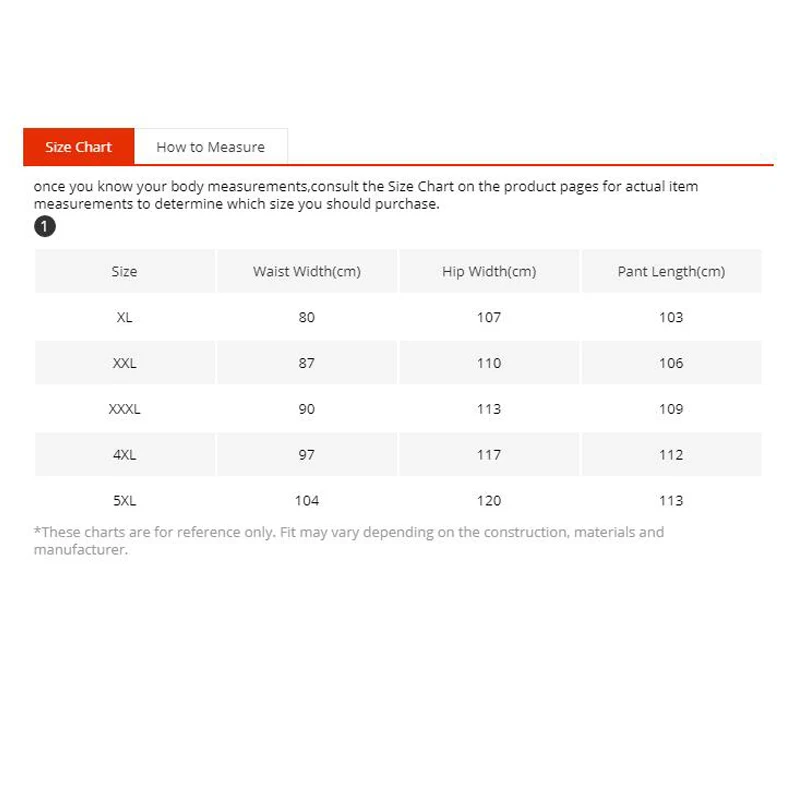Select the Waist Width(cm) column header
The height and width of the screenshot is (800, 800).
point(307,271)
